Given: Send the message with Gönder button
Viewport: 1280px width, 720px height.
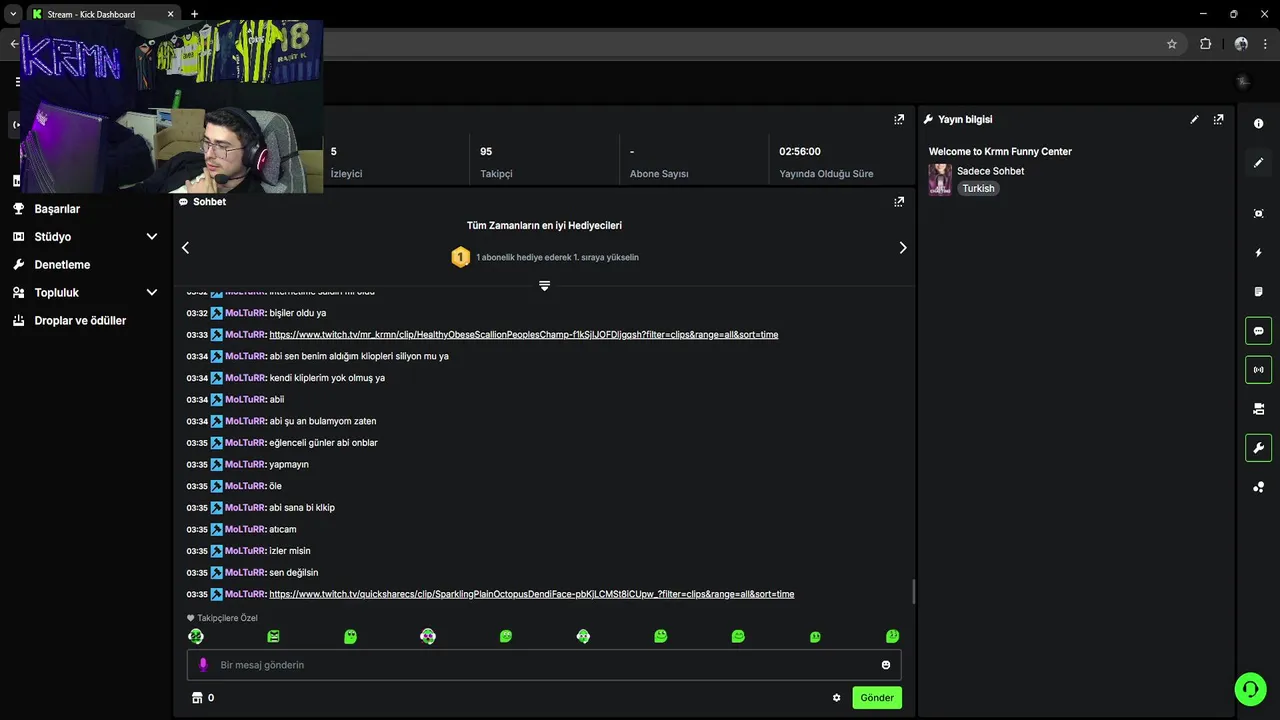Looking at the screenshot, I should pos(877,698).
